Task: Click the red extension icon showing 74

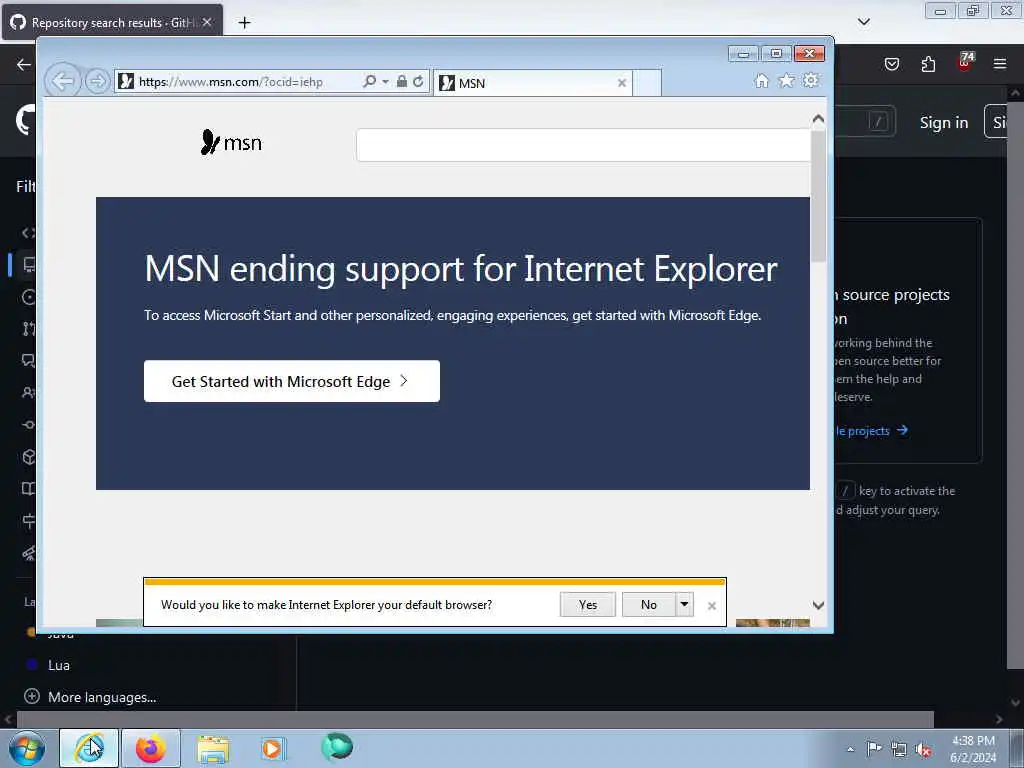Action: tap(965, 62)
